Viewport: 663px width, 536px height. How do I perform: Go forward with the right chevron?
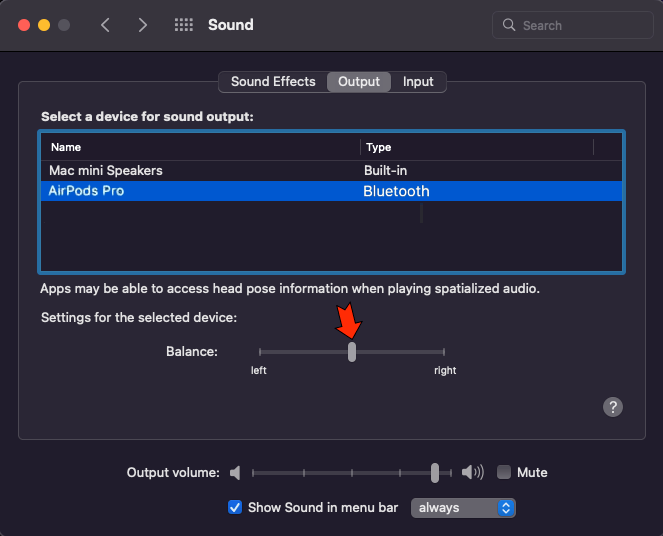coord(142,25)
